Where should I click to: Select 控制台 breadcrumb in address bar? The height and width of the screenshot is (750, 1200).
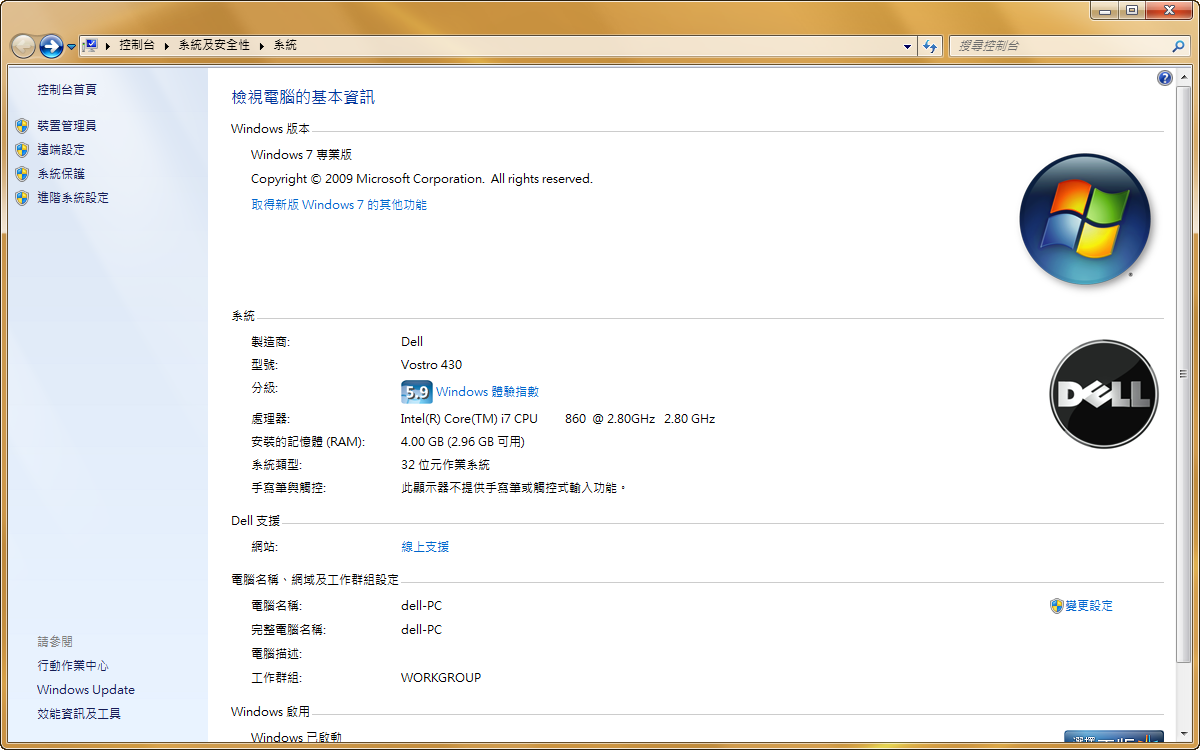coord(136,46)
